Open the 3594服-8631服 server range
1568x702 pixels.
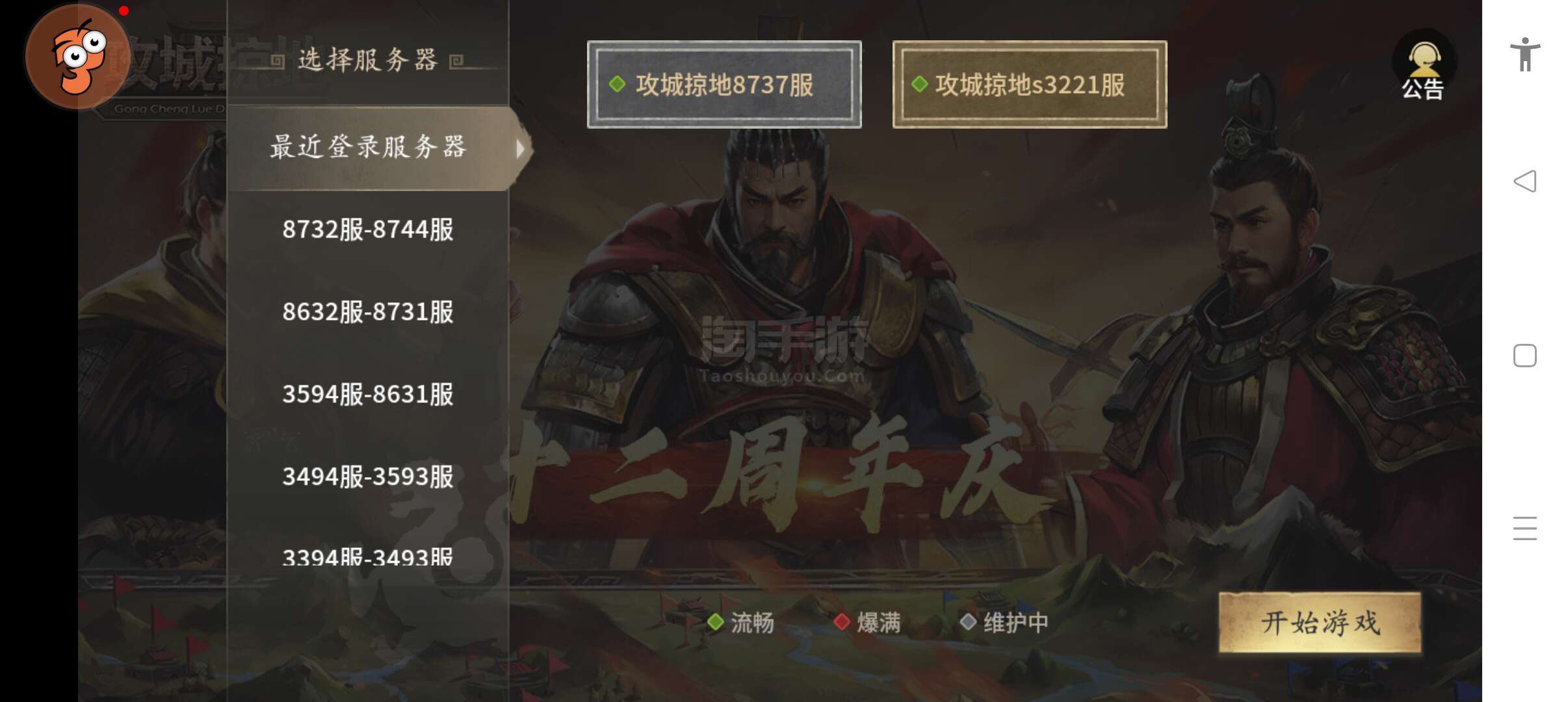[x=368, y=395]
